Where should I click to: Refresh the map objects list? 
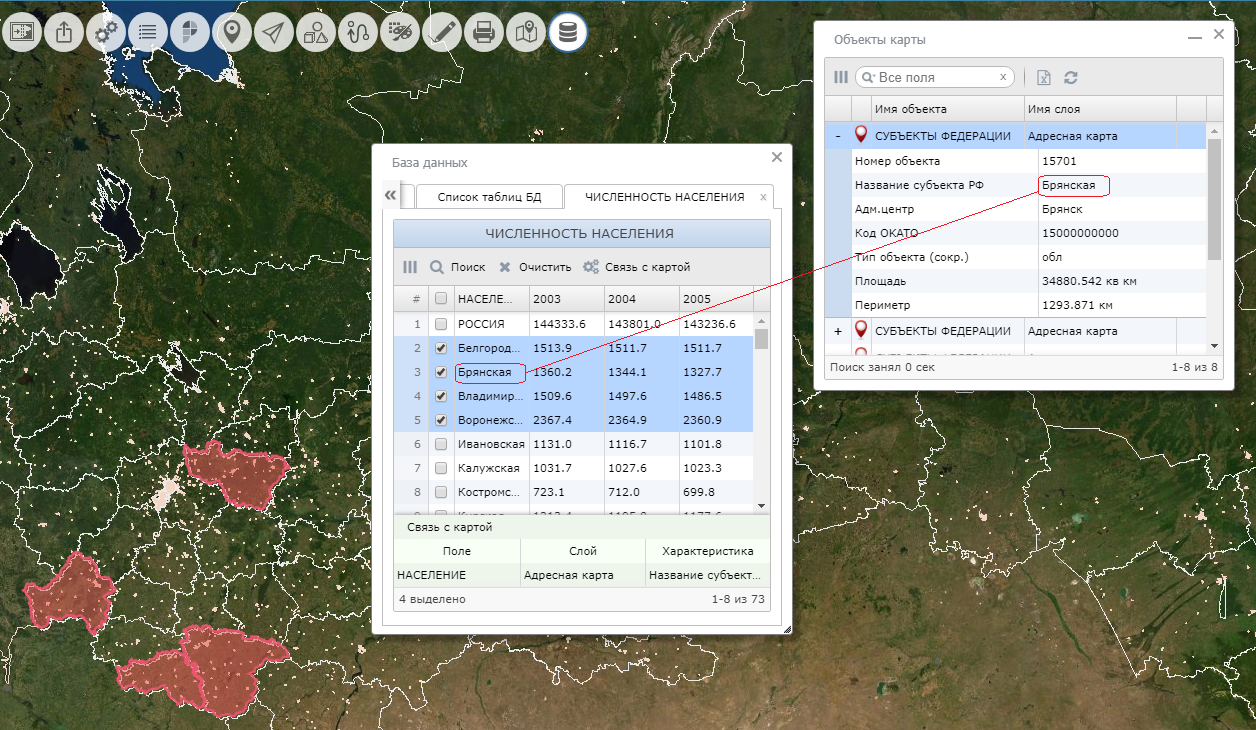coord(1070,78)
